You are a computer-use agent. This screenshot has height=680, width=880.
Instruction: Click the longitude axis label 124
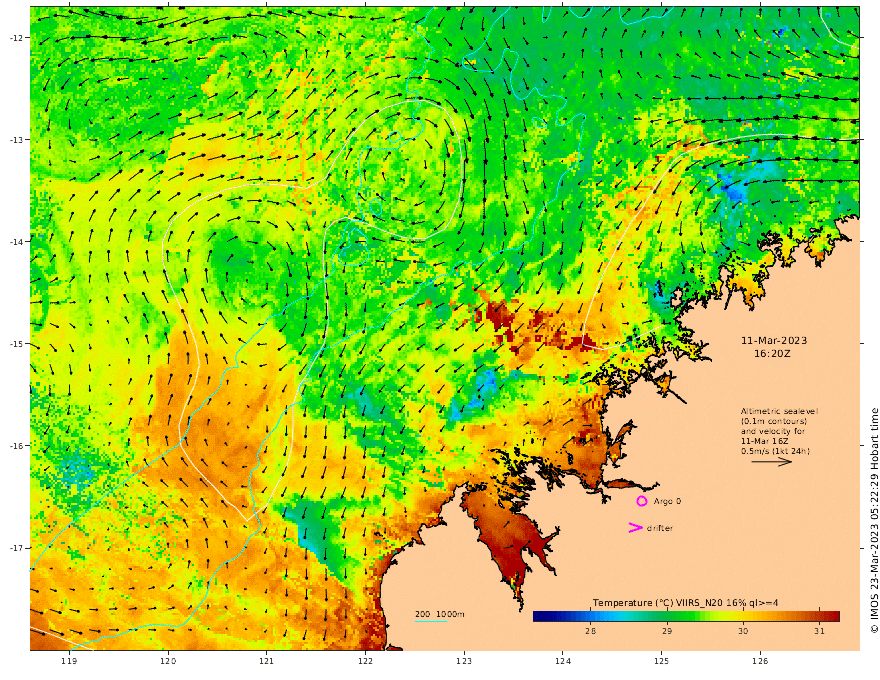tap(563, 661)
